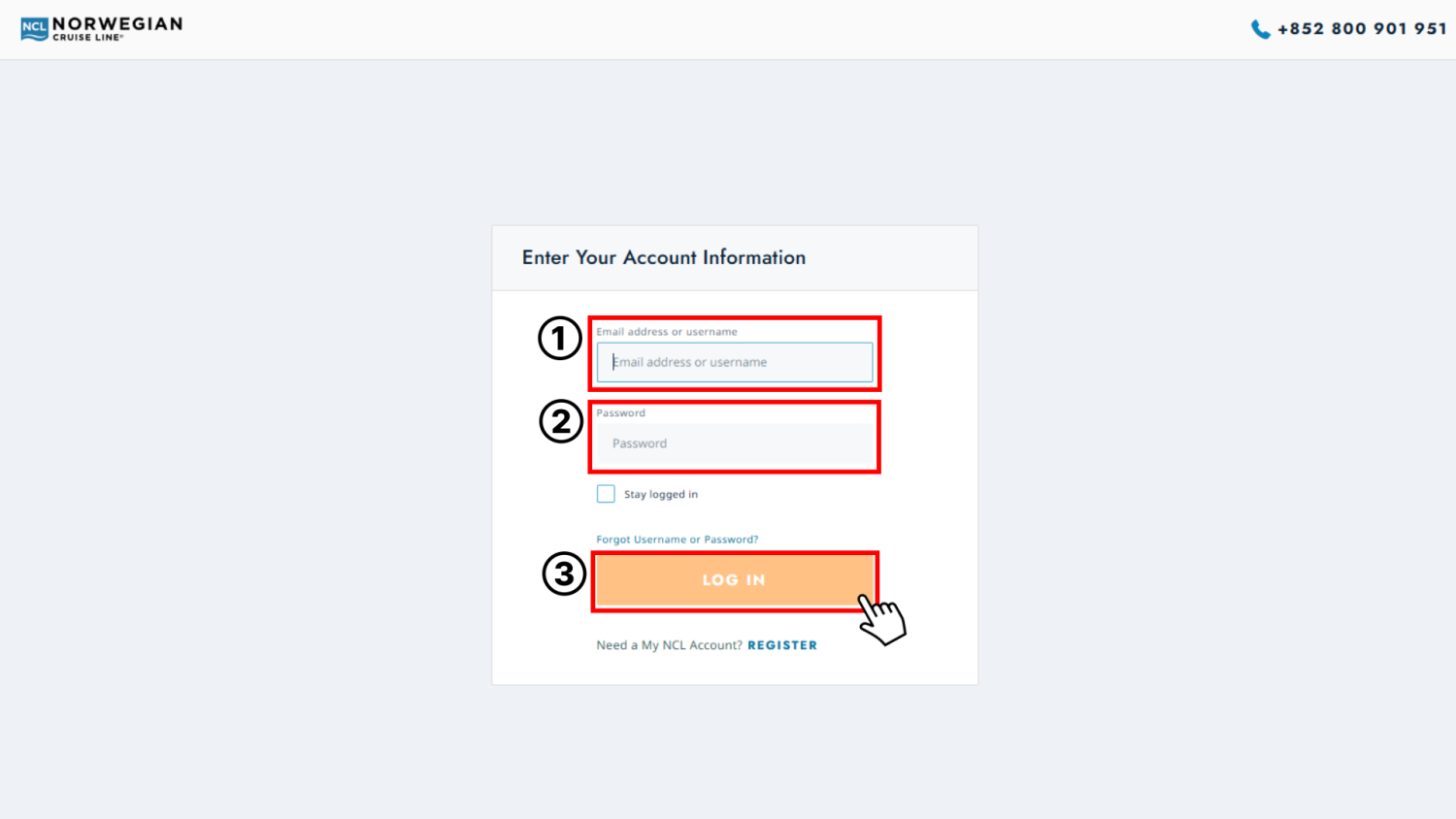The image size is (1456, 819).
Task: Open the REGISTER link
Action: coord(782,645)
